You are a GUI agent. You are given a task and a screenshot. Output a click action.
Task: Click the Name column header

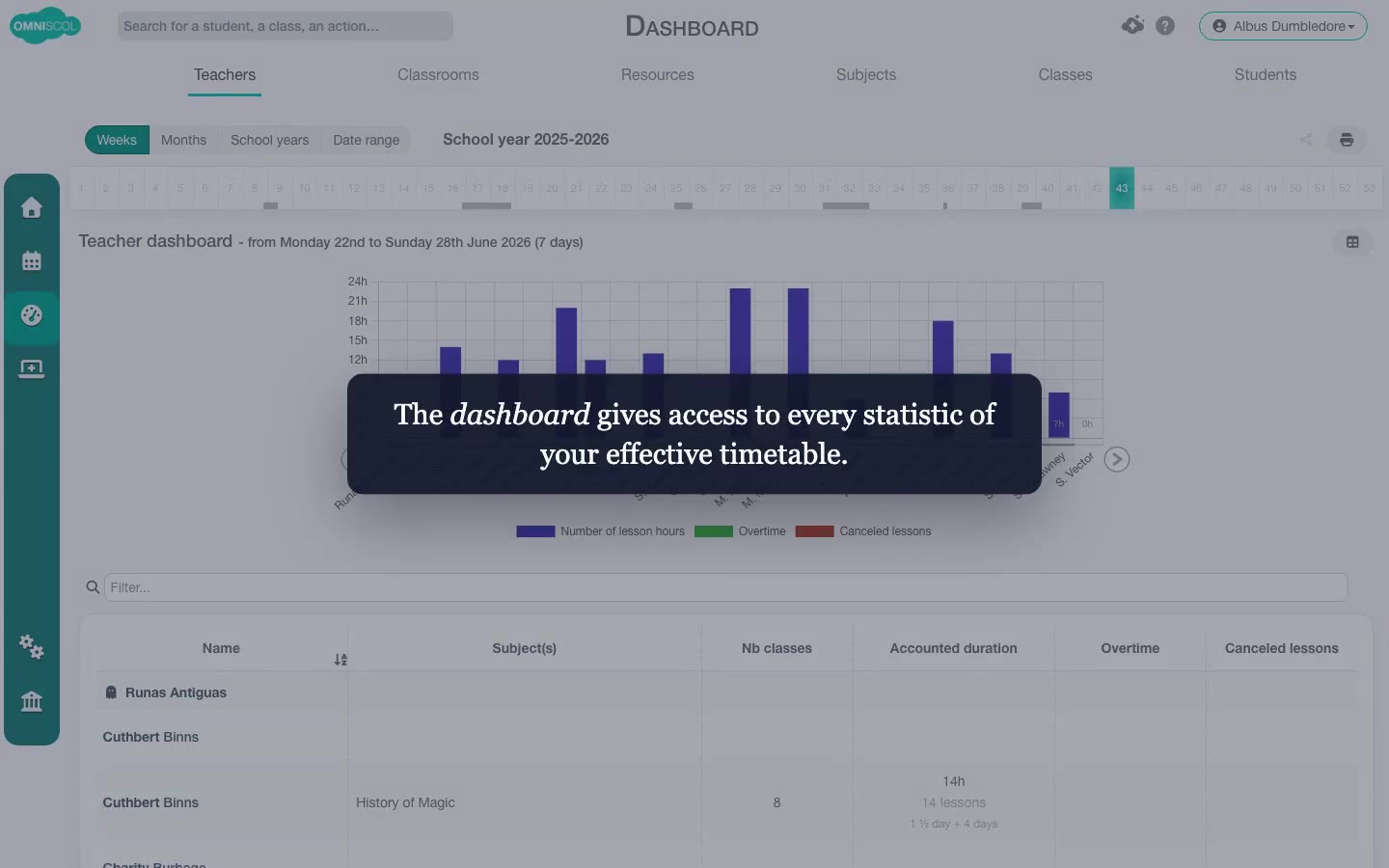(x=221, y=648)
